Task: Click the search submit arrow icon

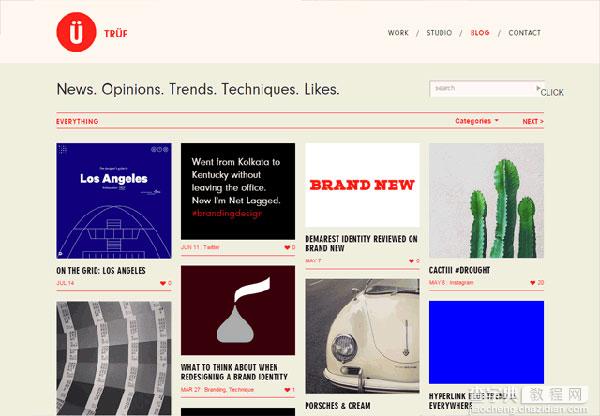Action: [x=538, y=88]
